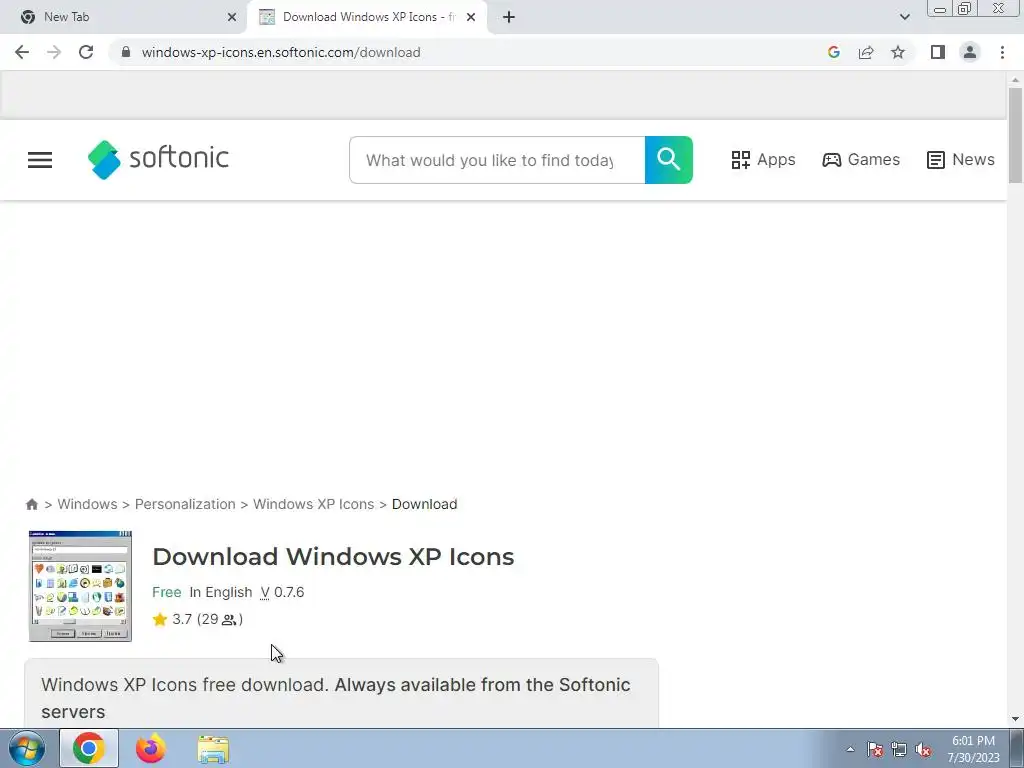Open File Explorer taskbar icon

[x=213, y=749]
